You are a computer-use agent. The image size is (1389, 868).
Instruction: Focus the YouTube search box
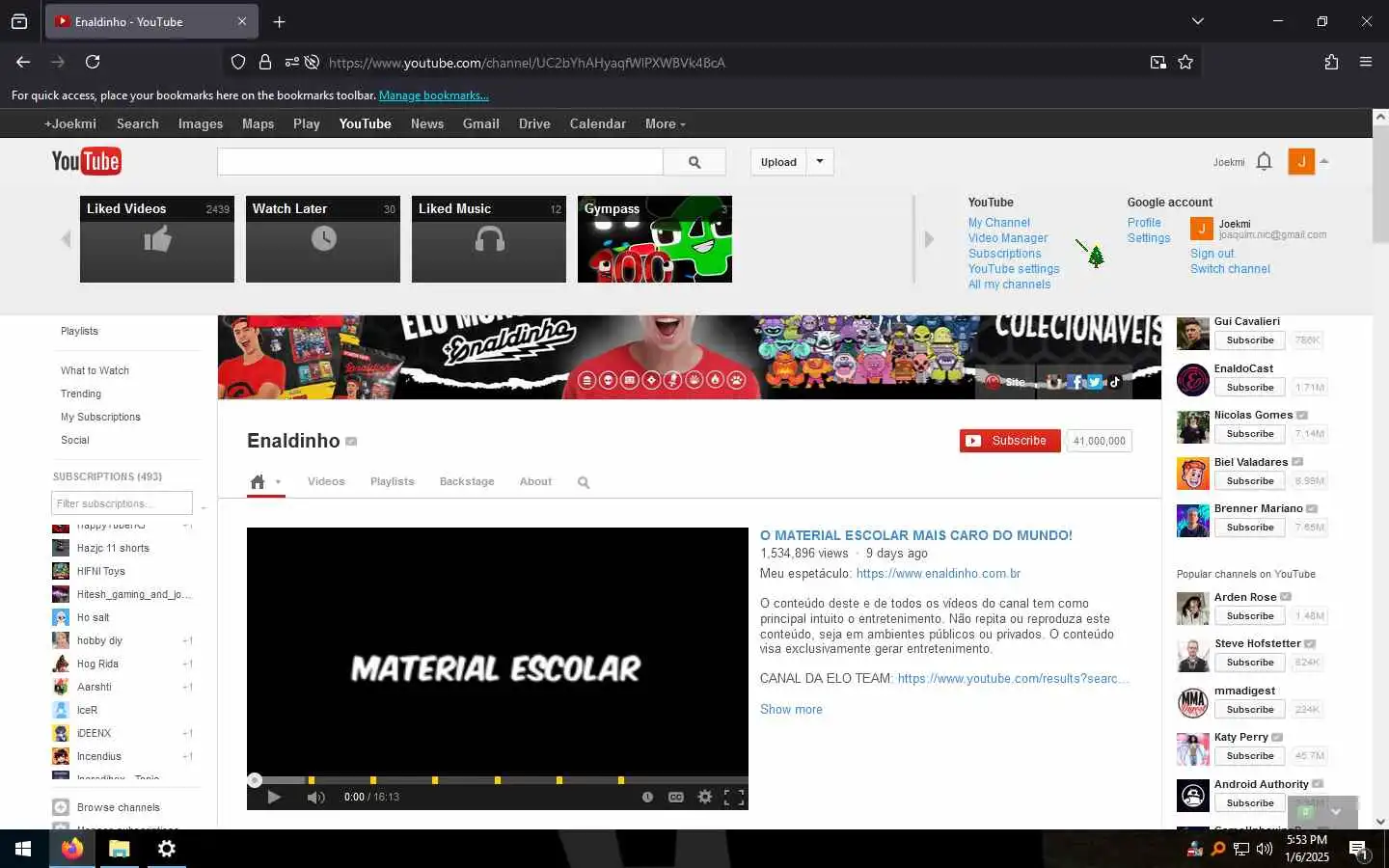pyautogui.click(x=440, y=162)
